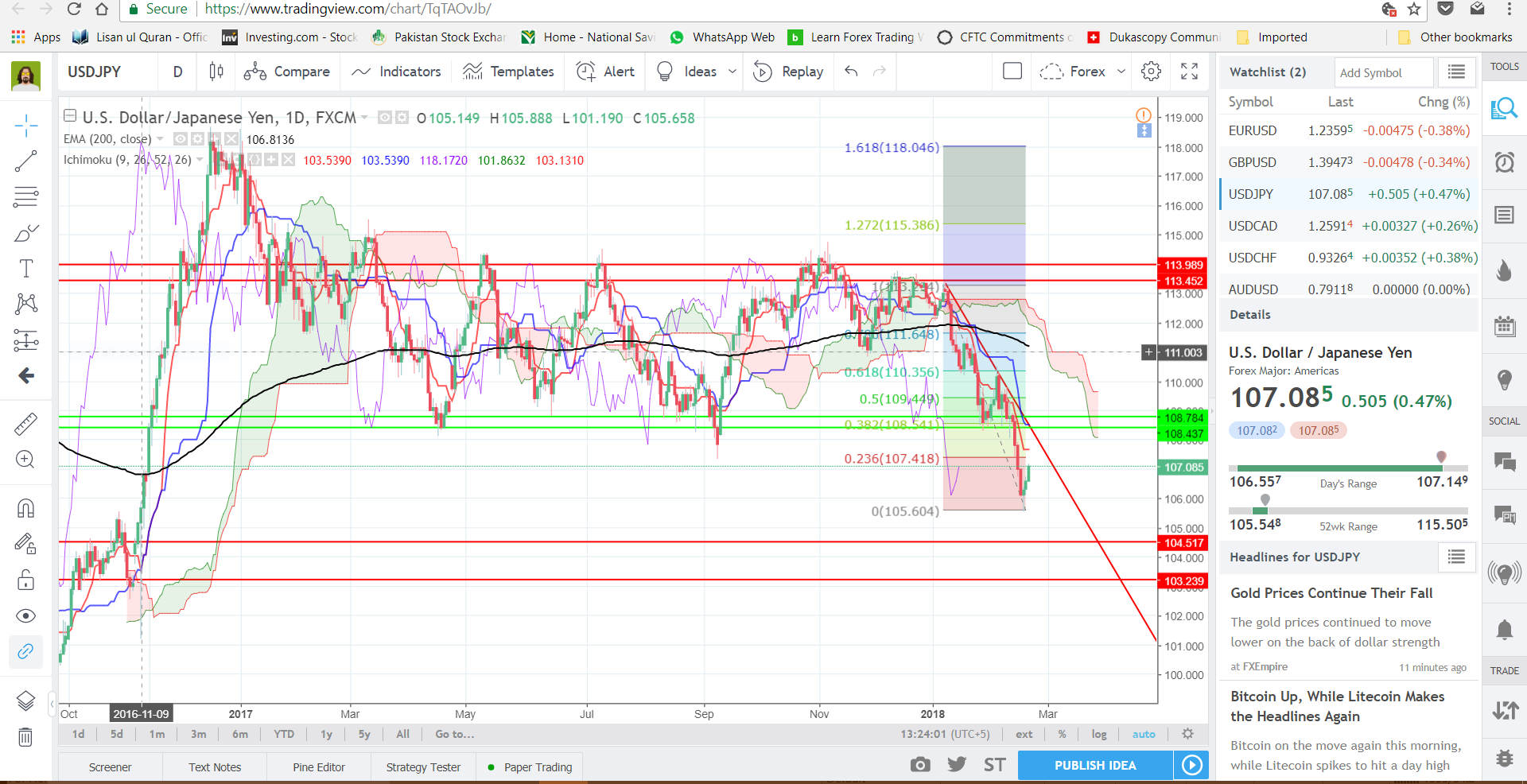
Task: Click the Add Symbol input field
Action: (x=1382, y=72)
